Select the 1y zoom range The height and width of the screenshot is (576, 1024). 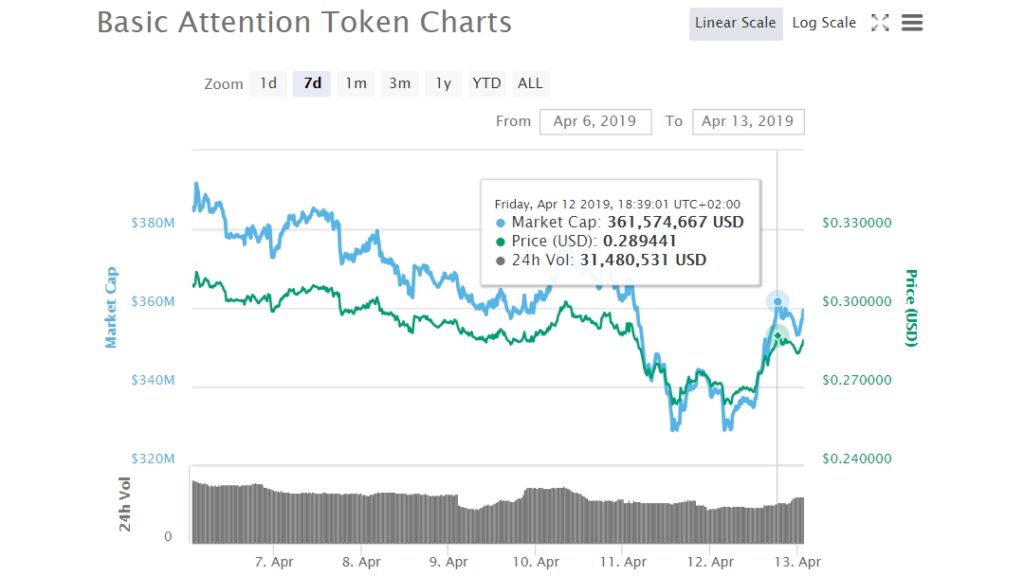[x=443, y=84]
